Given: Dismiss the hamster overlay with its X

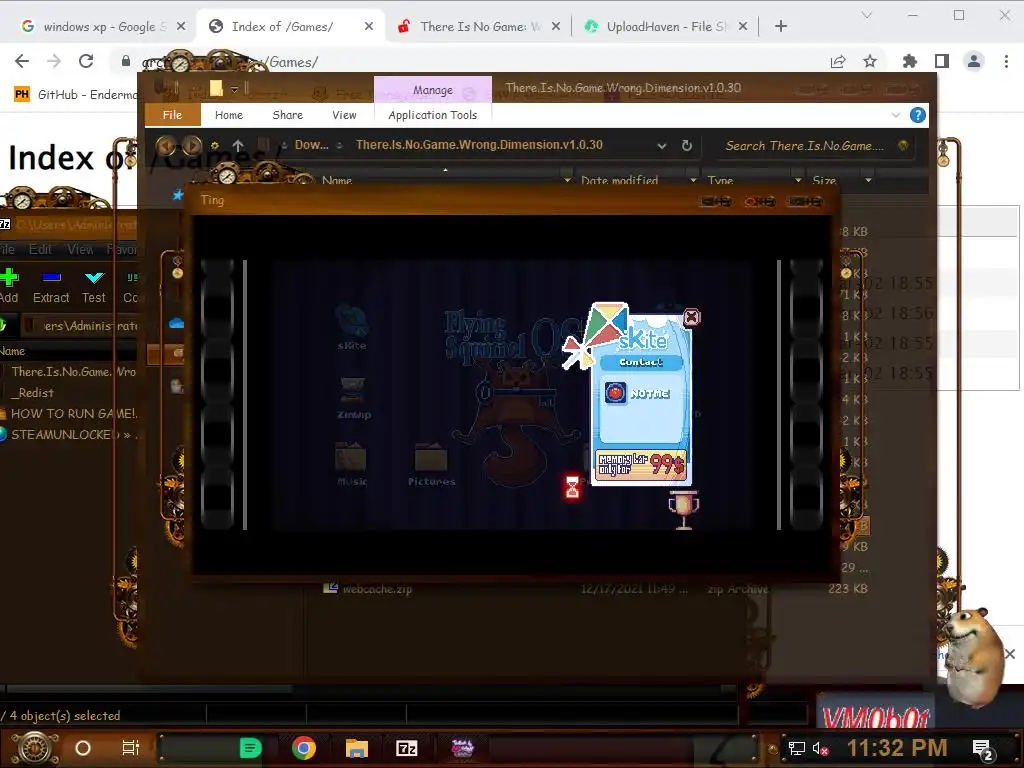Looking at the screenshot, I should coord(1010,654).
